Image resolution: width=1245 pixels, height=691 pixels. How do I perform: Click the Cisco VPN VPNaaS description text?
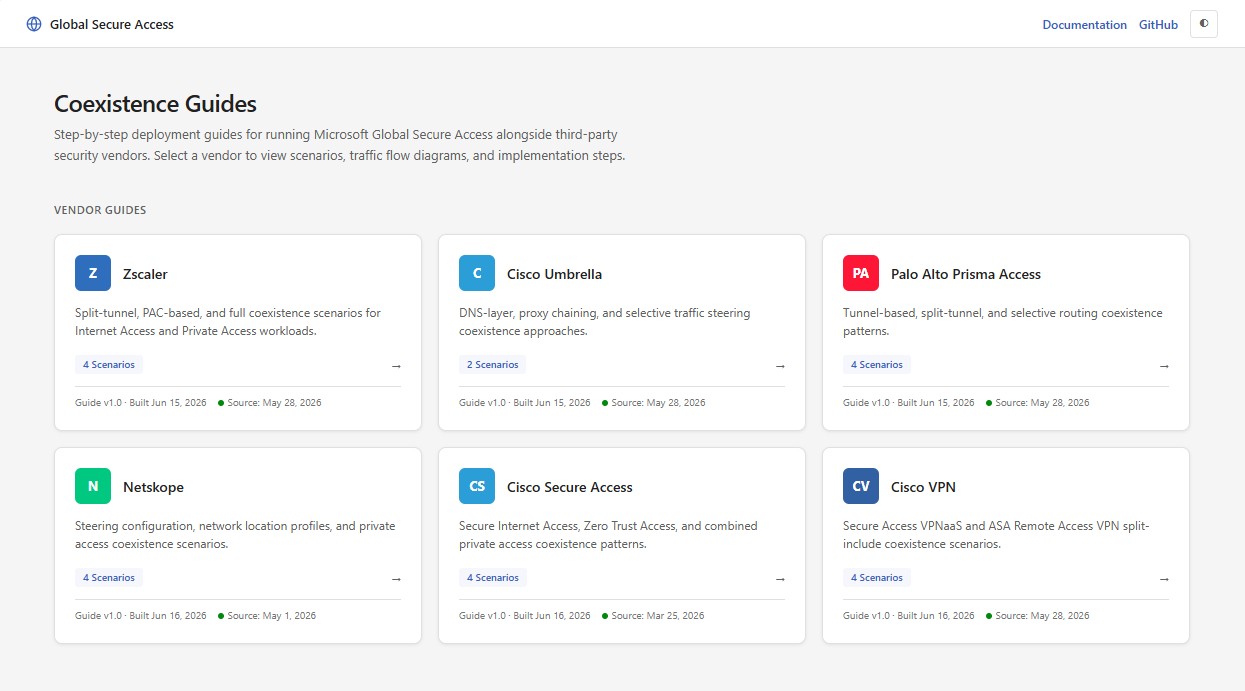click(x=996, y=535)
